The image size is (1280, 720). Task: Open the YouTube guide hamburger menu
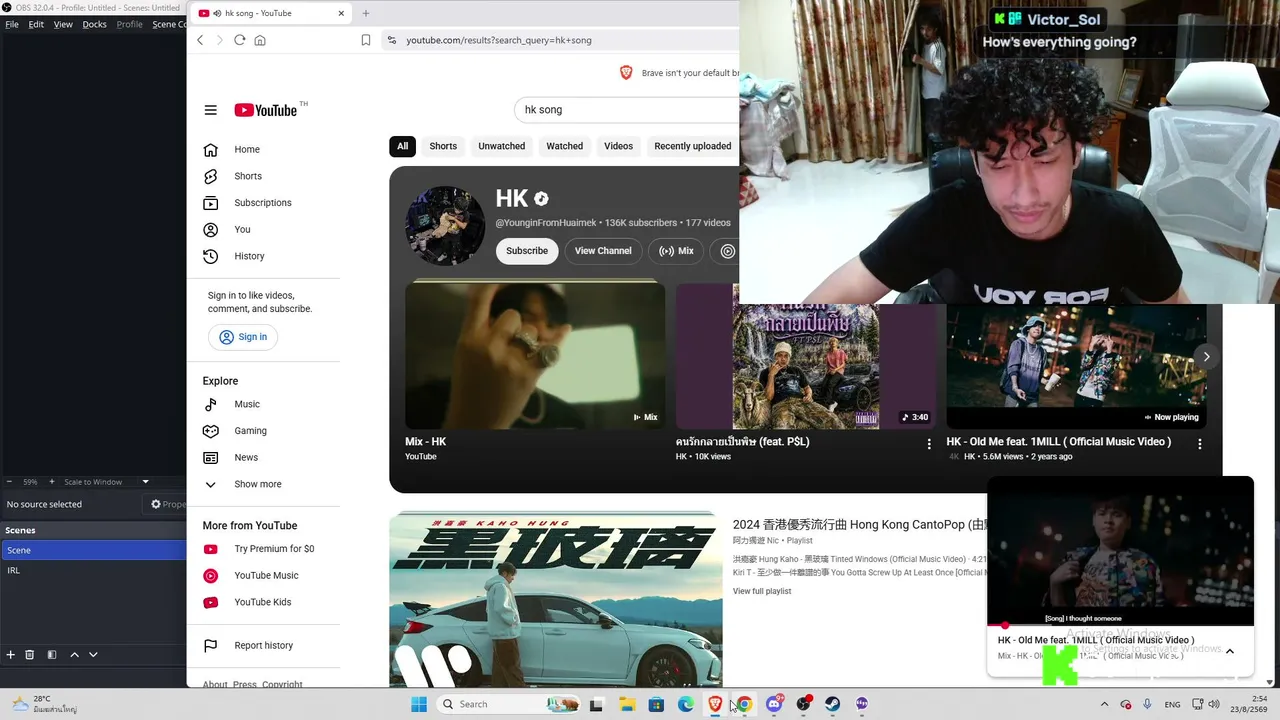pyautogui.click(x=210, y=110)
